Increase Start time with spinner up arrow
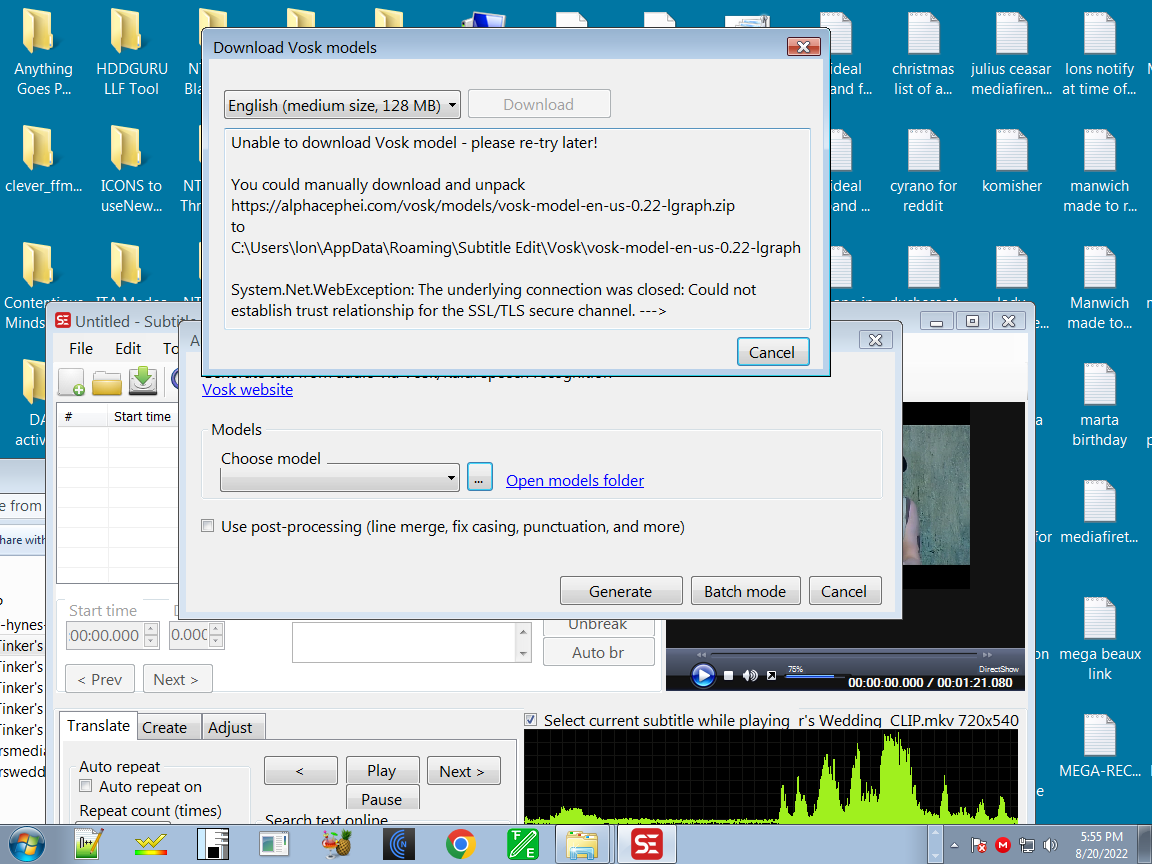Screen dimensions: 1152x864 151,629
